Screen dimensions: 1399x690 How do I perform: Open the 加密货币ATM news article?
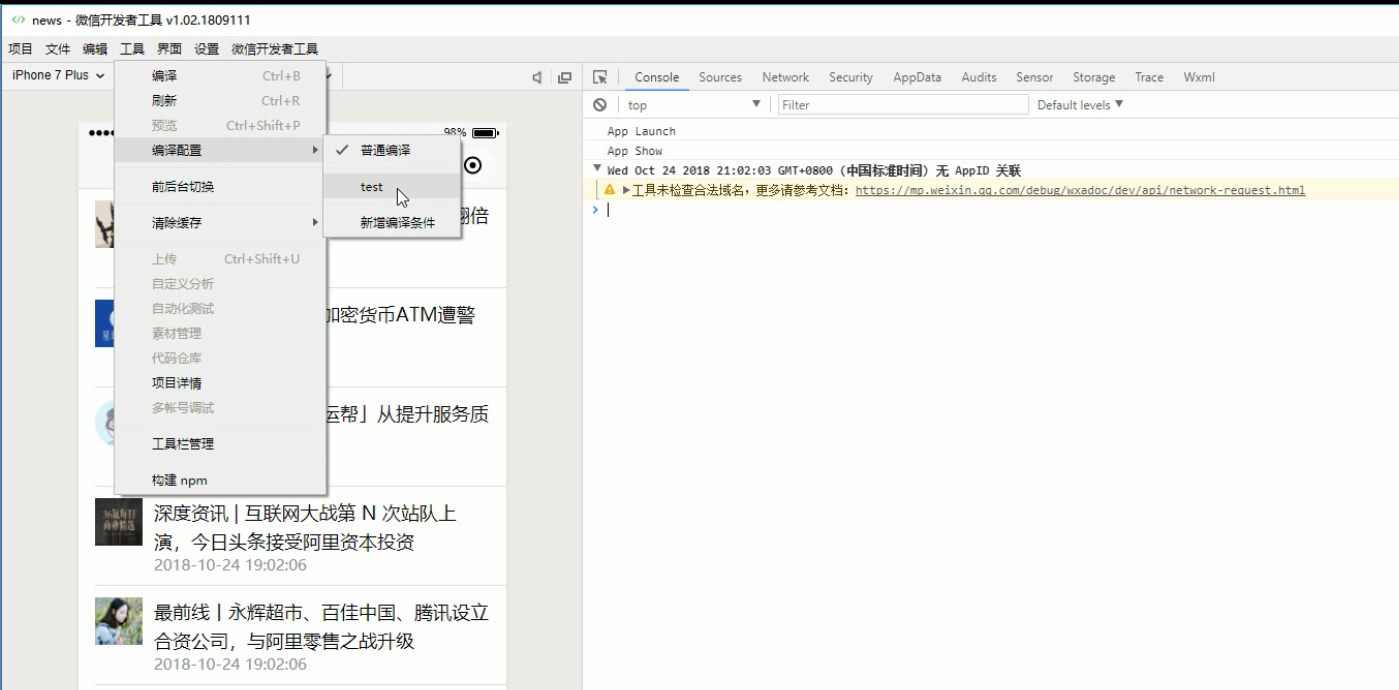coord(401,315)
